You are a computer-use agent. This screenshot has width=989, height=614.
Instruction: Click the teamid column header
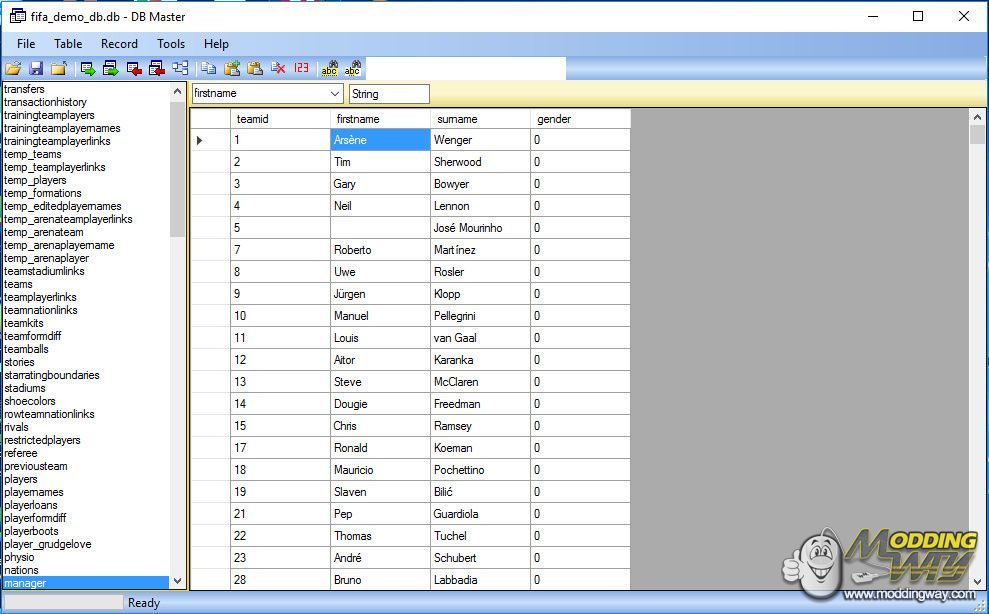tap(252, 119)
